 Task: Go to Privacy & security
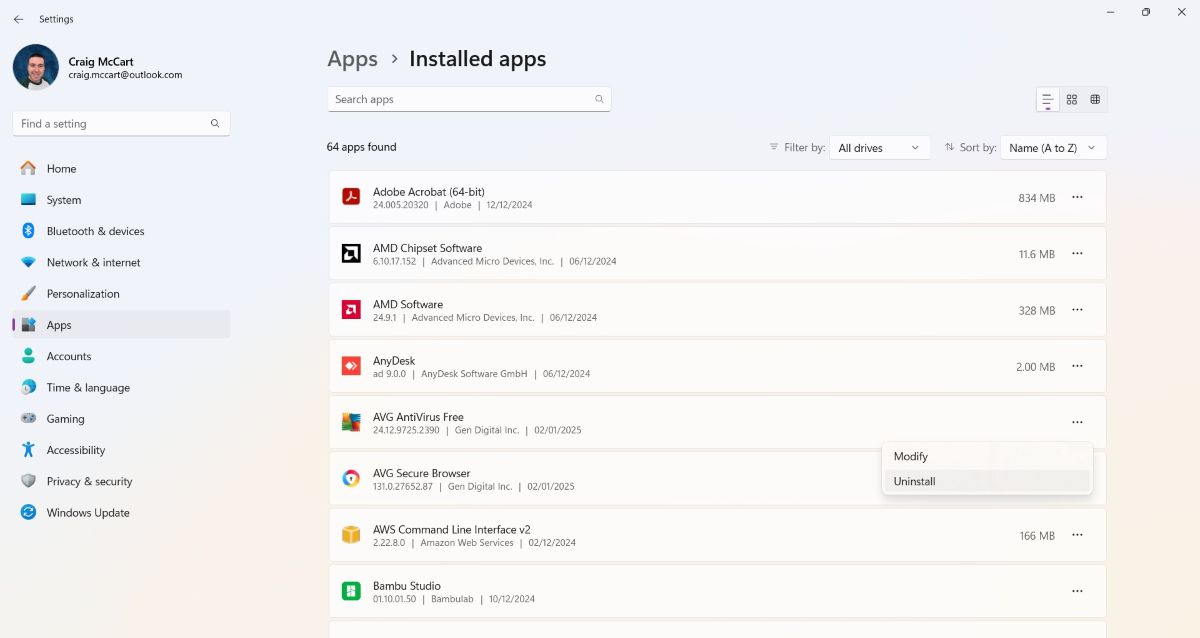(121, 481)
